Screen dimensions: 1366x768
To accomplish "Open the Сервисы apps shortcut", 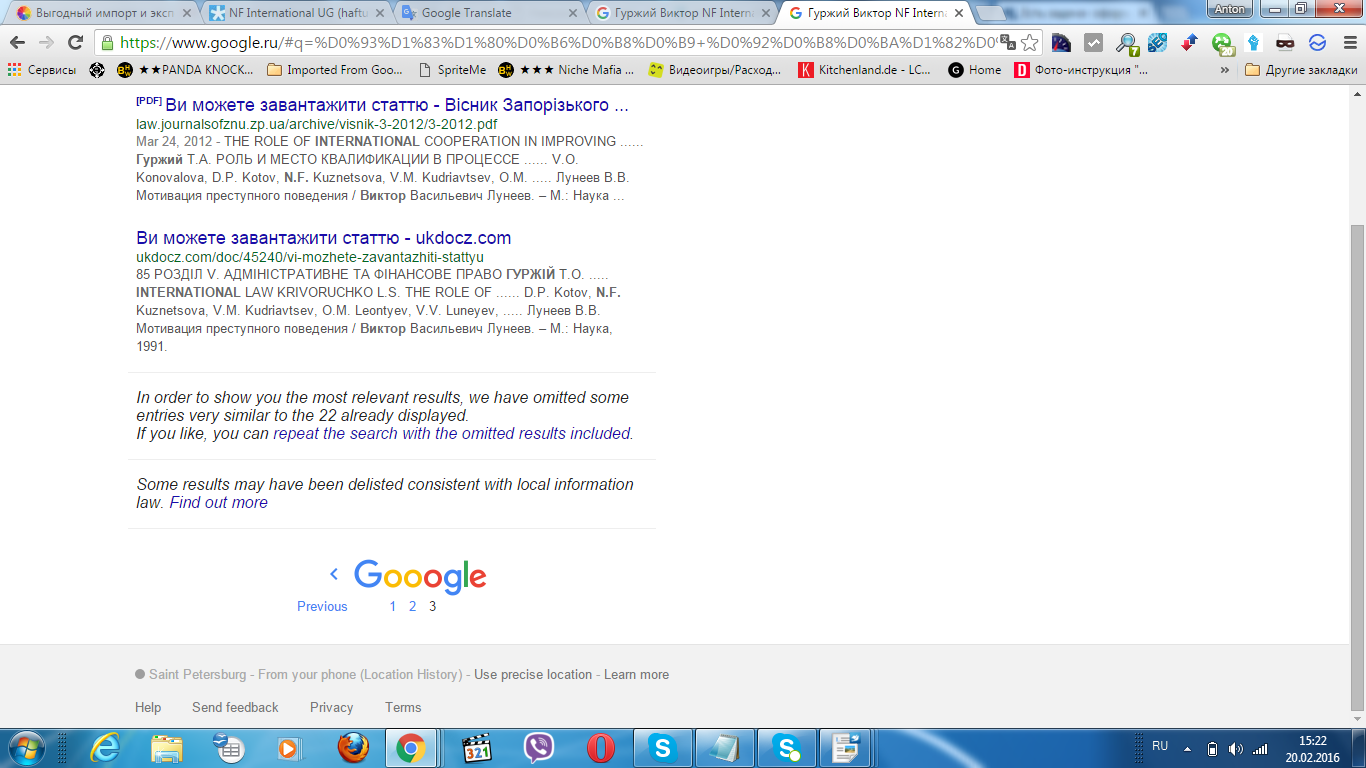I will [x=42, y=70].
